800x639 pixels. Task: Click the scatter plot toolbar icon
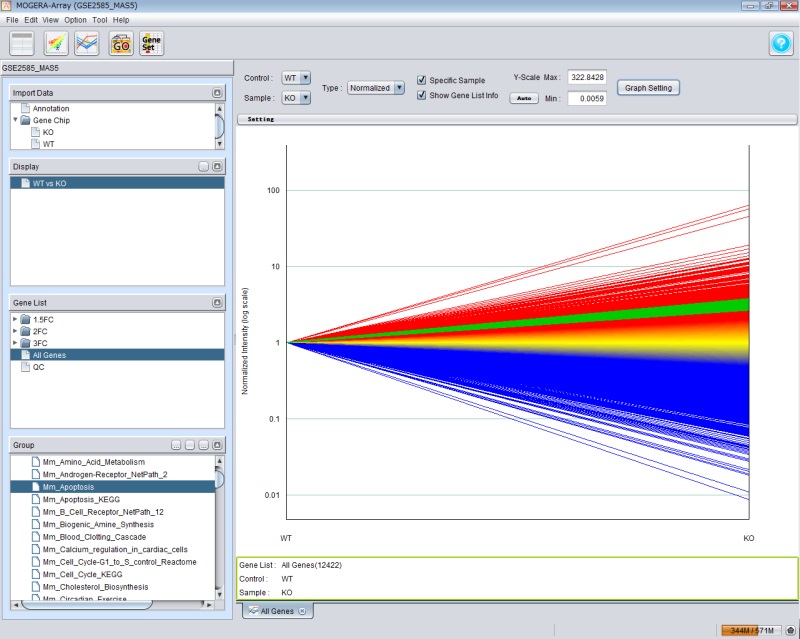[x=57, y=43]
